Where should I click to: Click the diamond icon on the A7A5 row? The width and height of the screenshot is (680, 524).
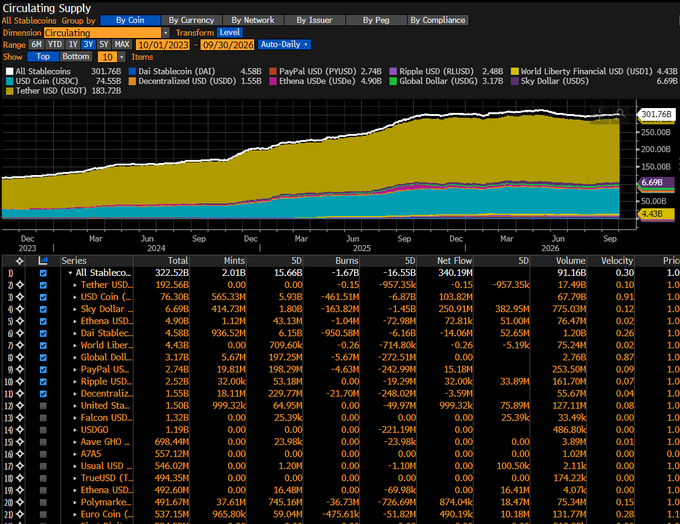pos(20,454)
